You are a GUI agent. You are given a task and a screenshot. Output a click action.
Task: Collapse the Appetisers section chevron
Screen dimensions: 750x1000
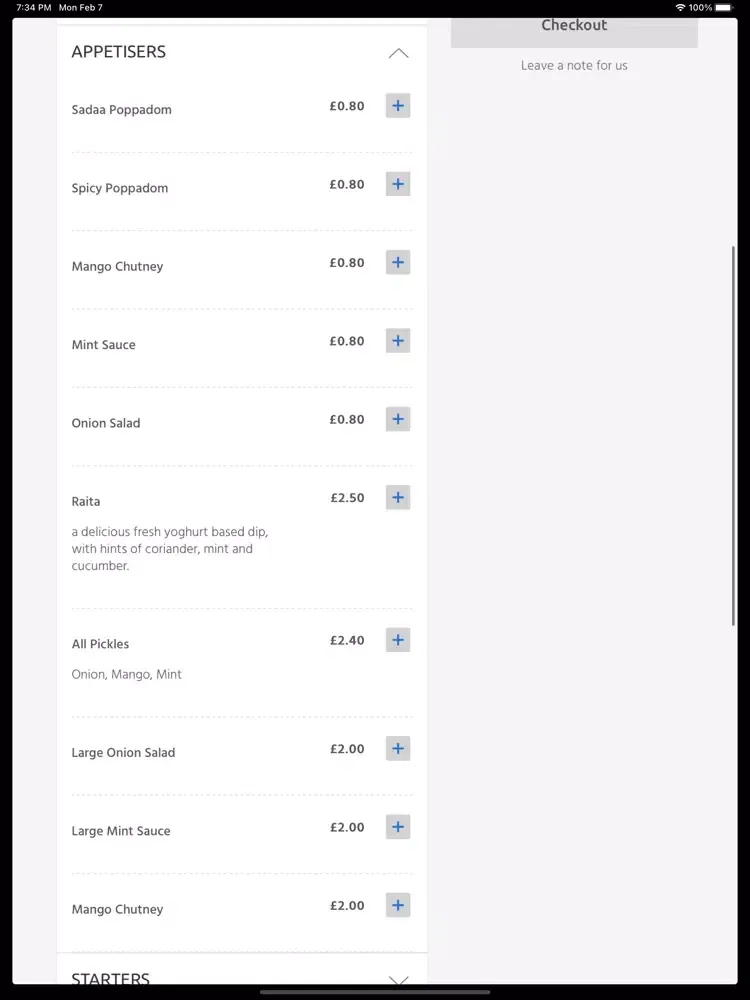[x=399, y=53]
